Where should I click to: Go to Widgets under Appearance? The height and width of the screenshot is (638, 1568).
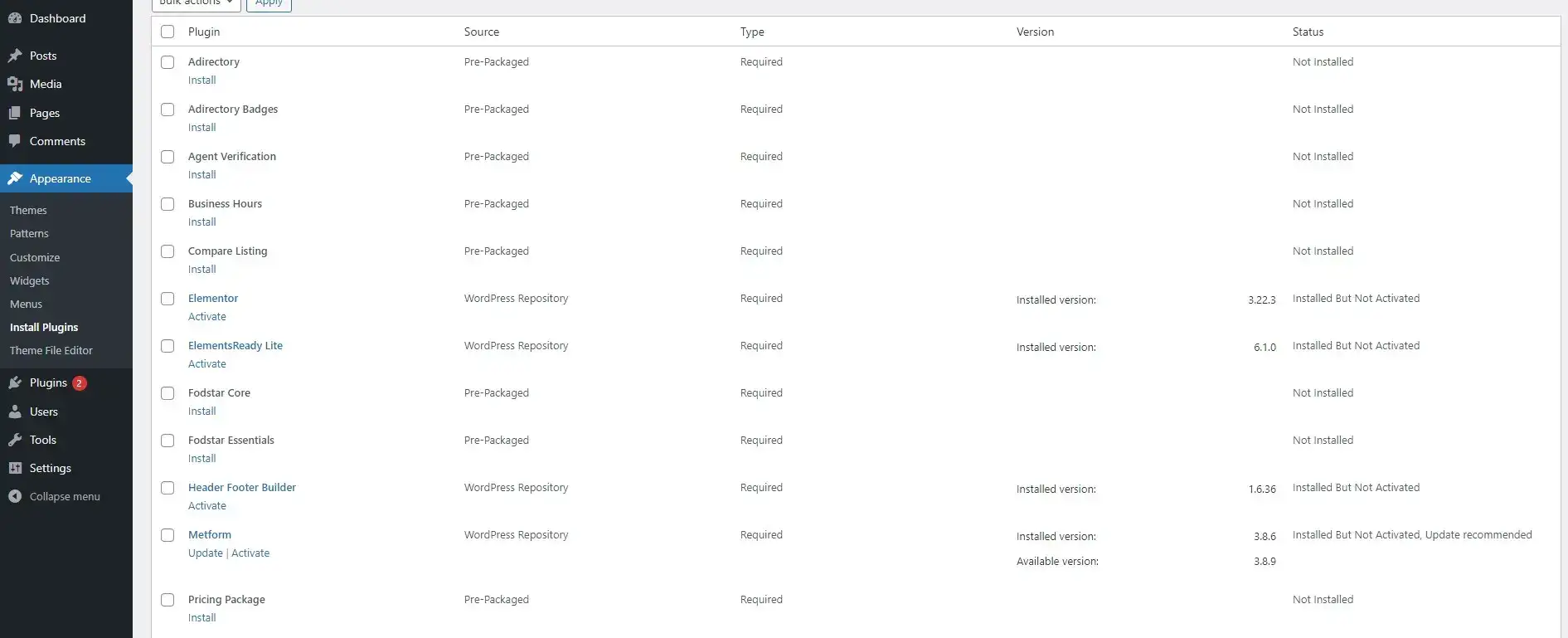click(30, 280)
